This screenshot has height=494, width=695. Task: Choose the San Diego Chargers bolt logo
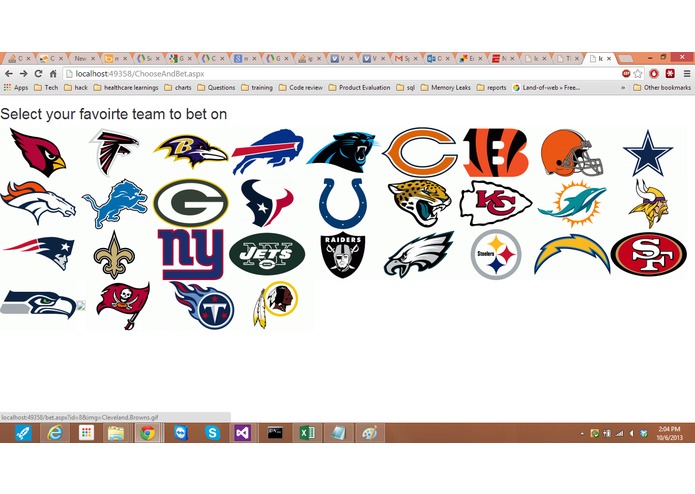pyautogui.click(x=572, y=254)
